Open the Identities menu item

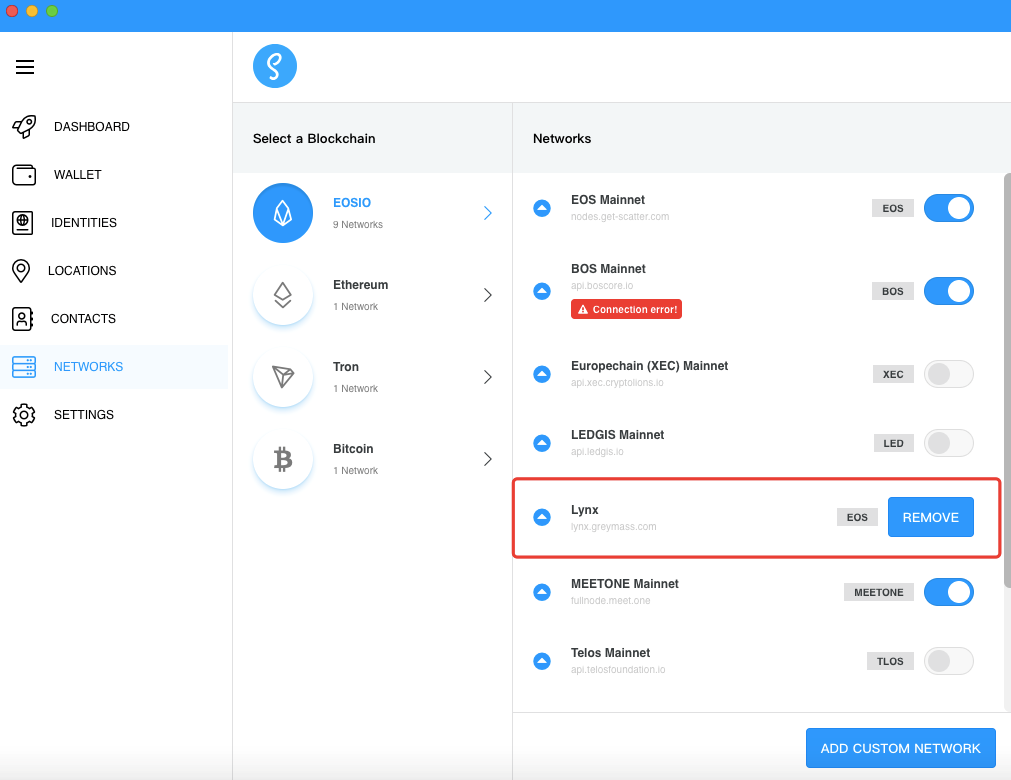click(113, 222)
